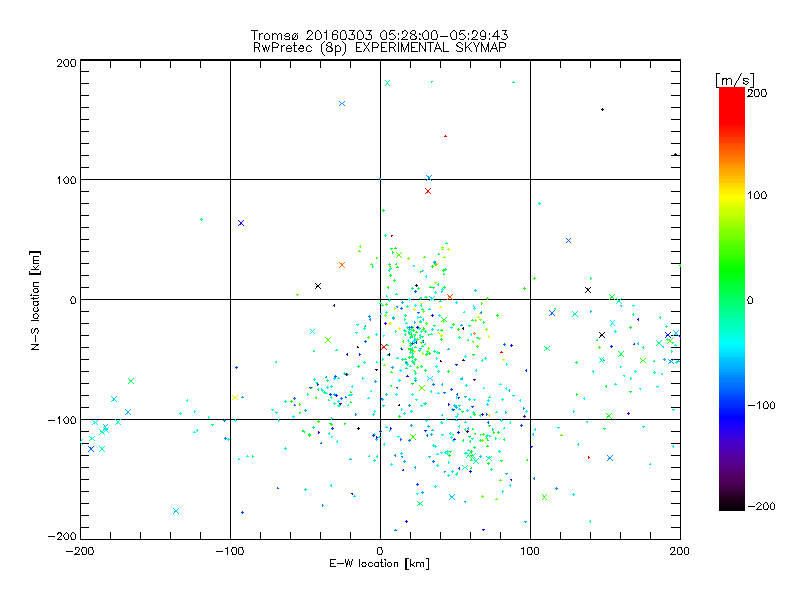Click the 'N-S location [km]' axis label
The image size is (800, 600).
pyautogui.click(x=35, y=300)
